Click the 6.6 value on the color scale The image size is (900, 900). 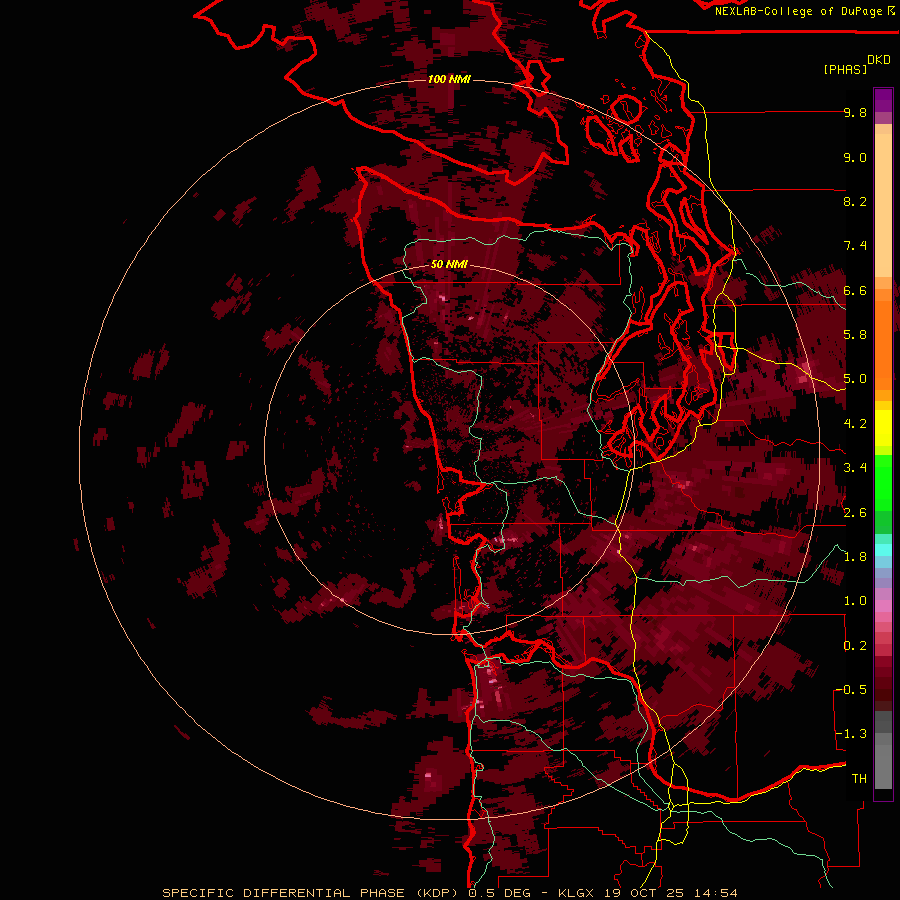855,291
